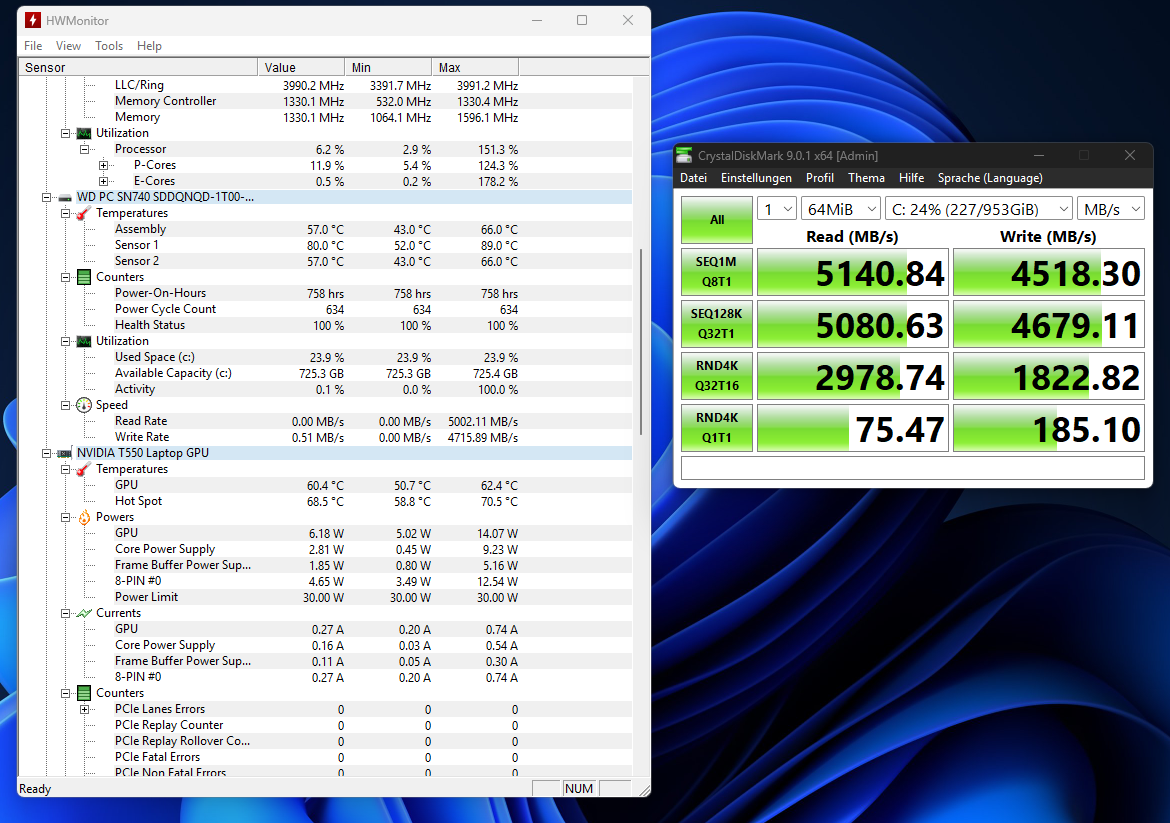Viewport: 1170px width, 823px height.
Task: Open the 64MiB test size dropdown
Action: click(x=841, y=208)
